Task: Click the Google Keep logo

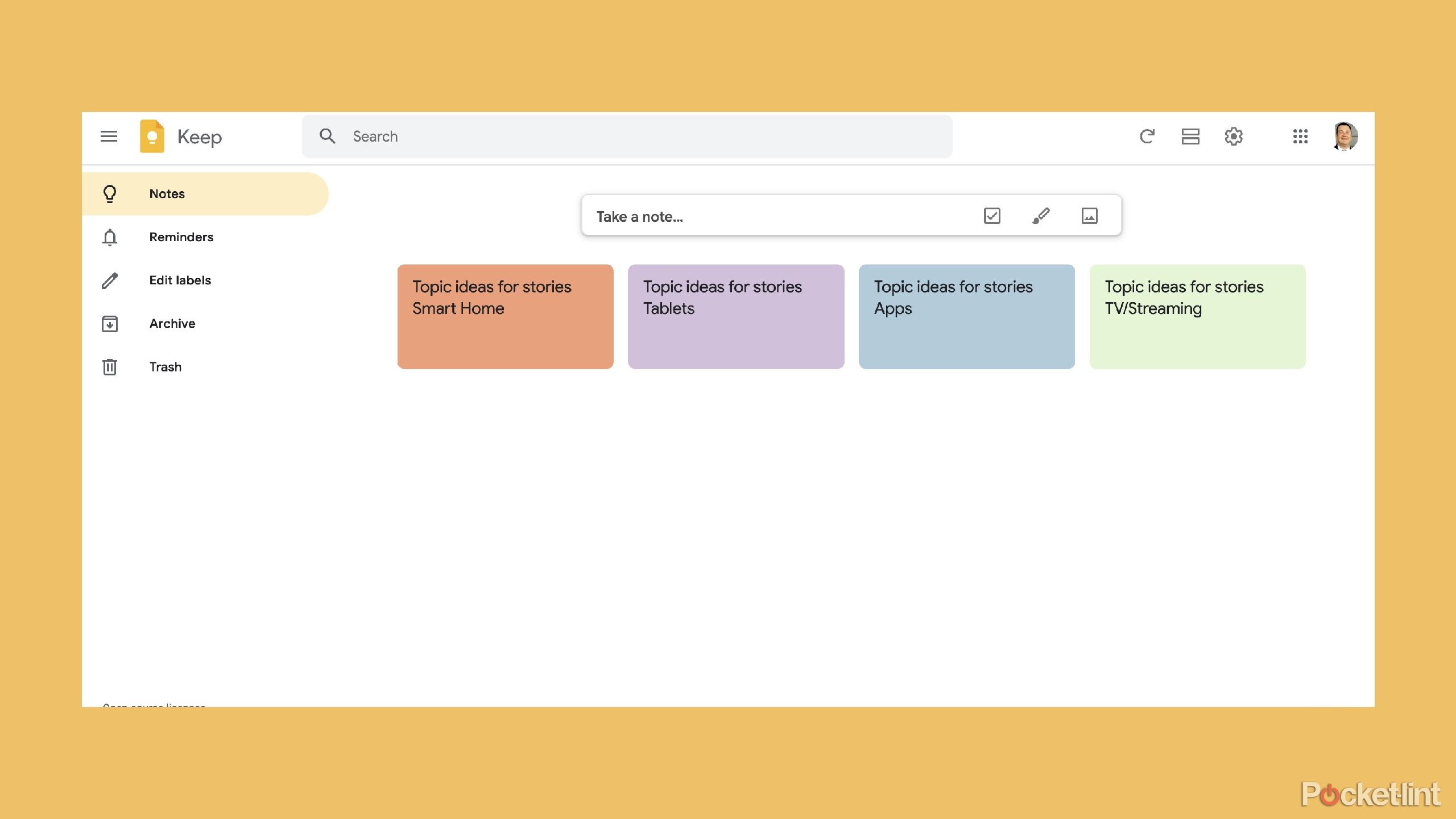Action: point(152,136)
